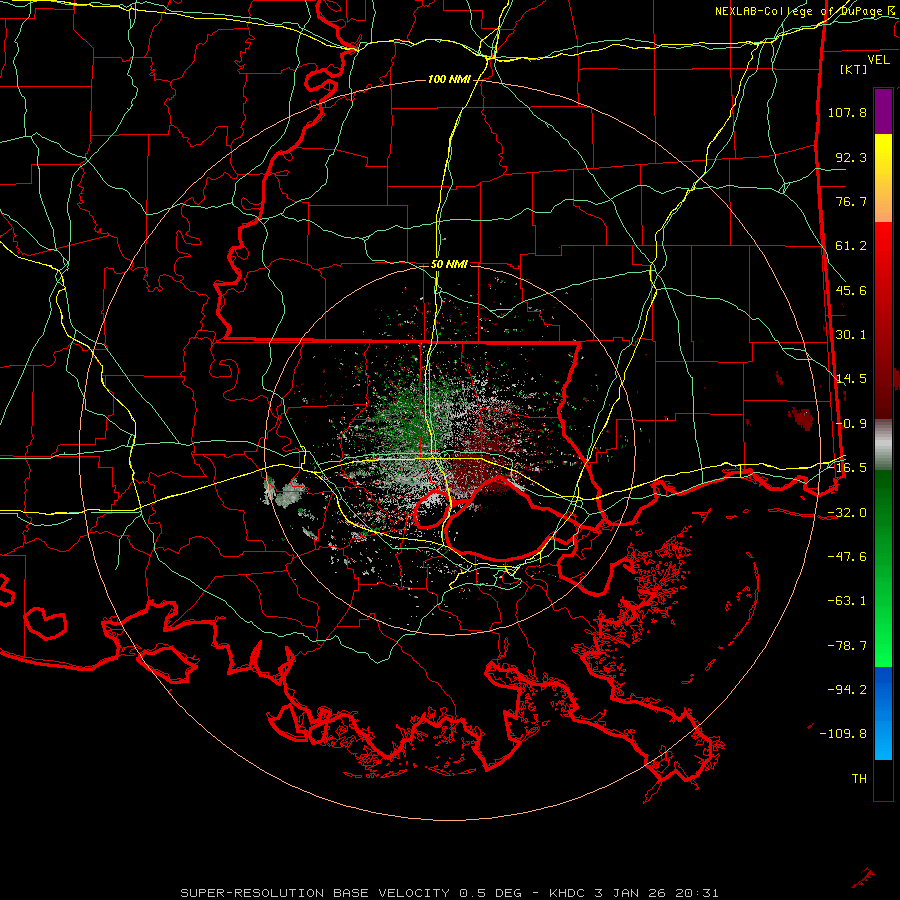Click the isolated dark red echo patch in the east

pyautogui.click(x=801, y=418)
